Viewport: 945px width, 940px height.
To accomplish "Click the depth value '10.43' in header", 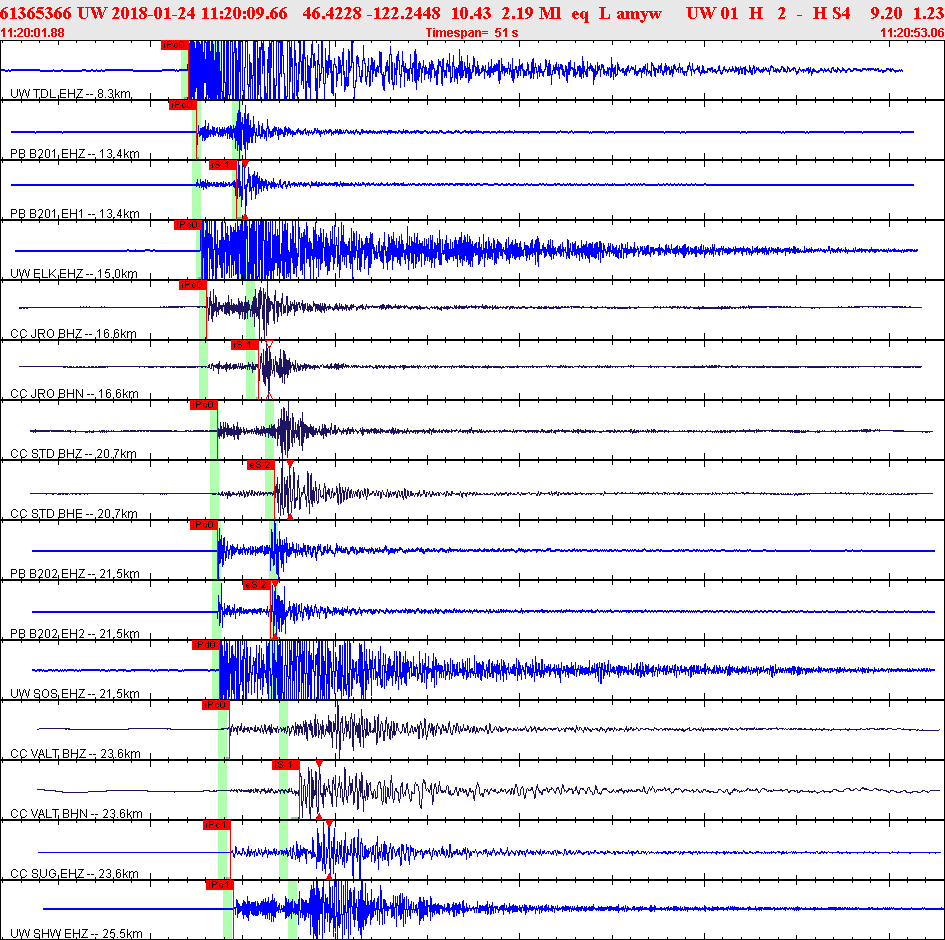I will click(471, 13).
